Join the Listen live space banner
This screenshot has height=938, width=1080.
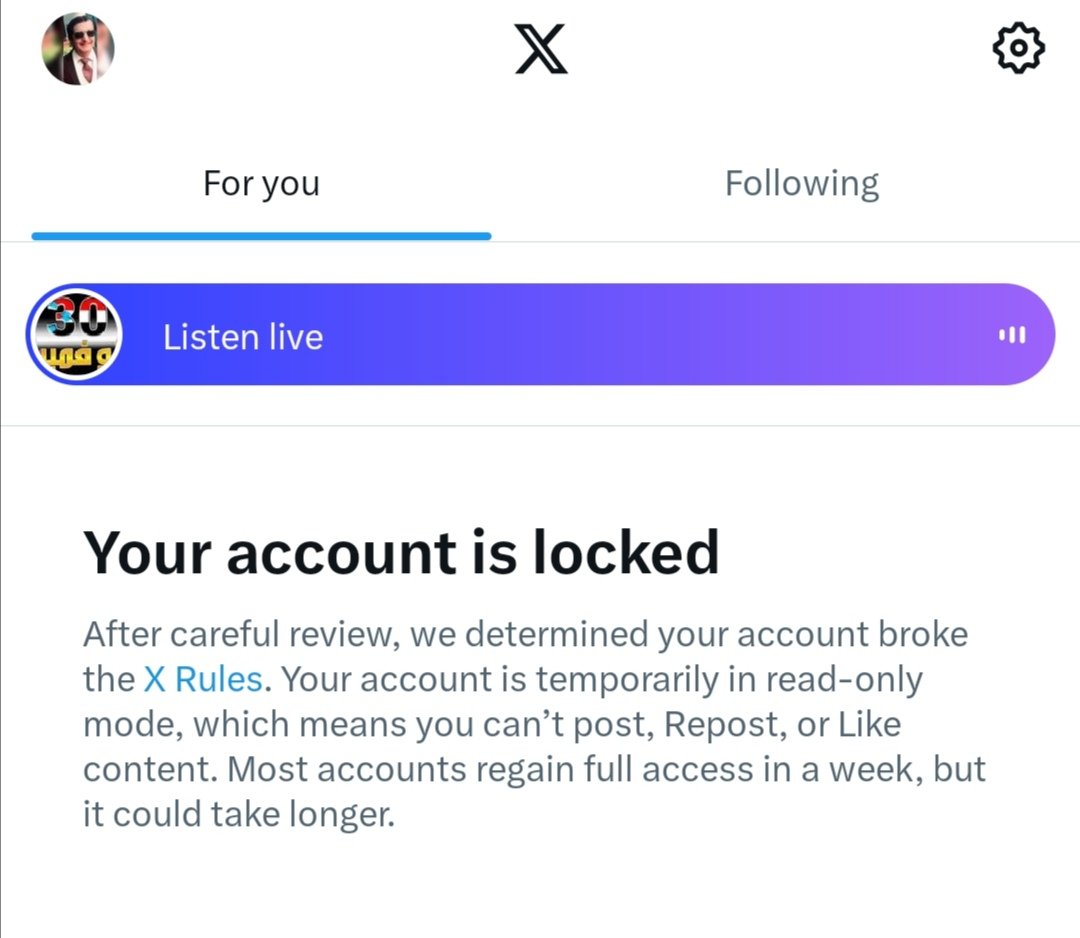click(x=541, y=334)
